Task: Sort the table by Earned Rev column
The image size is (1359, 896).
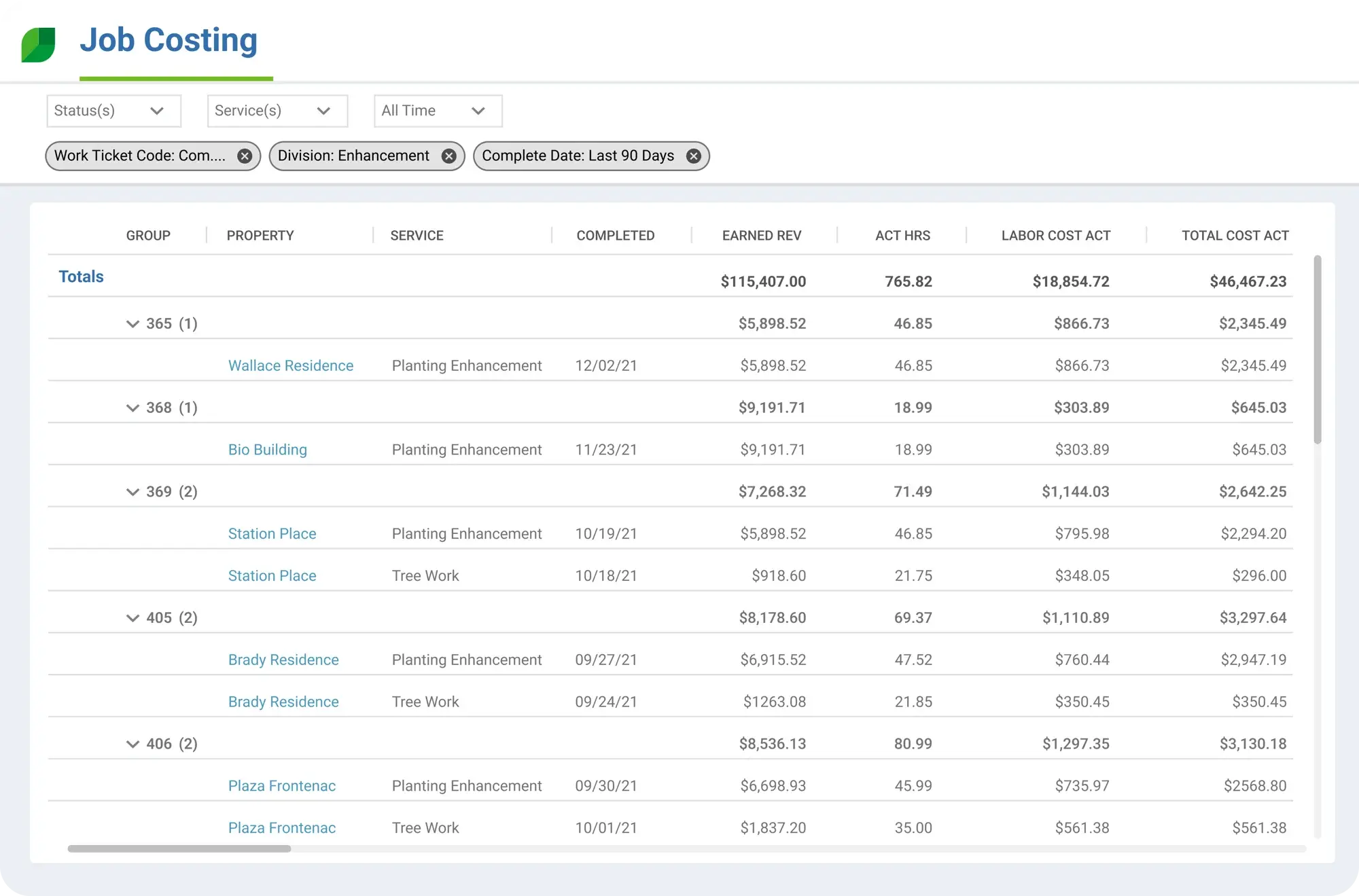Action: (x=762, y=235)
